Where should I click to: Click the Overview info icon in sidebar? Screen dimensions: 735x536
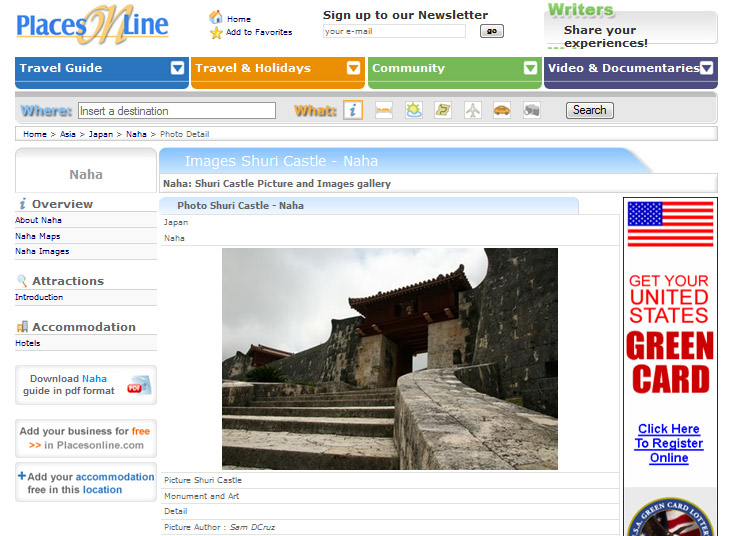pyautogui.click(x=22, y=204)
